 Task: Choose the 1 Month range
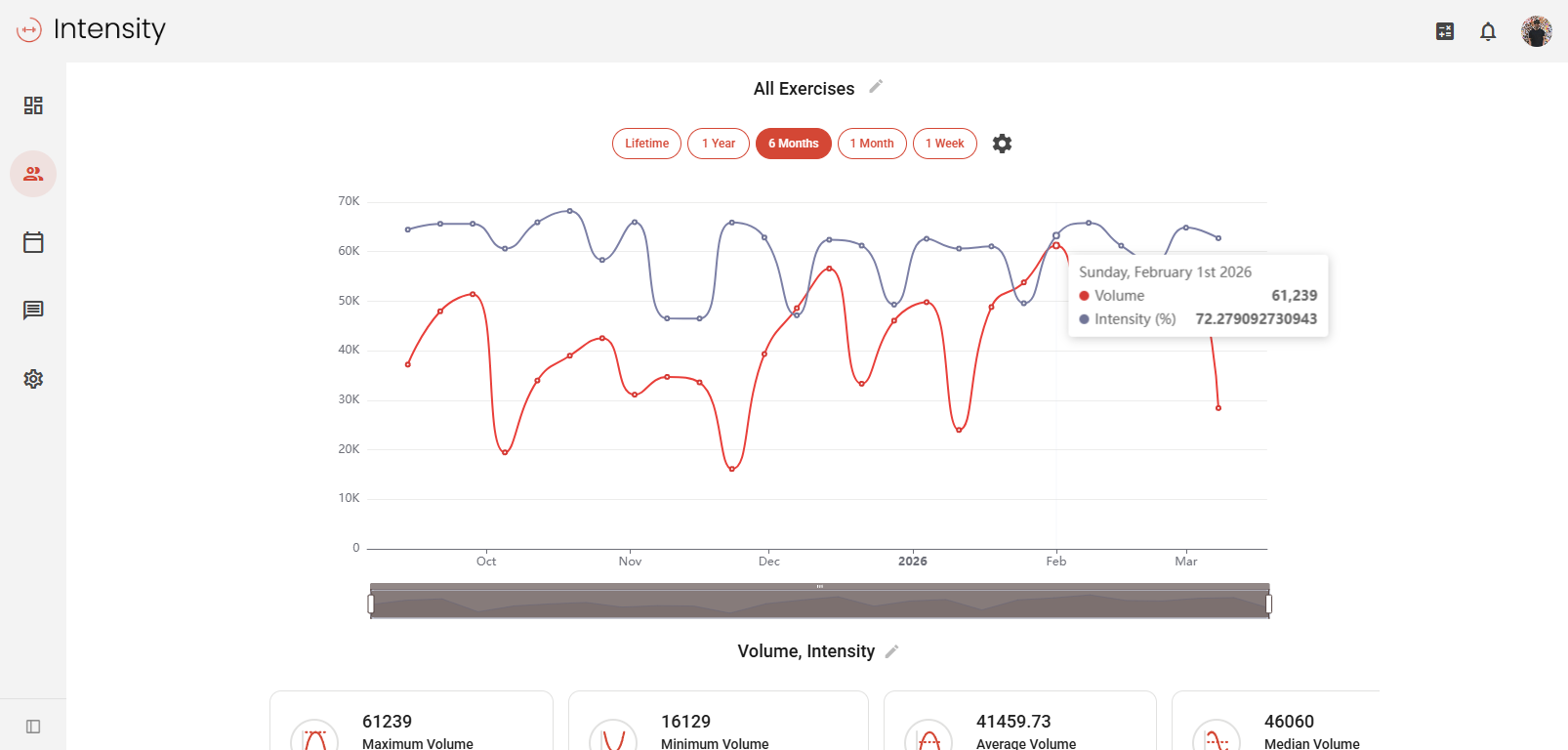click(x=872, y=144)
